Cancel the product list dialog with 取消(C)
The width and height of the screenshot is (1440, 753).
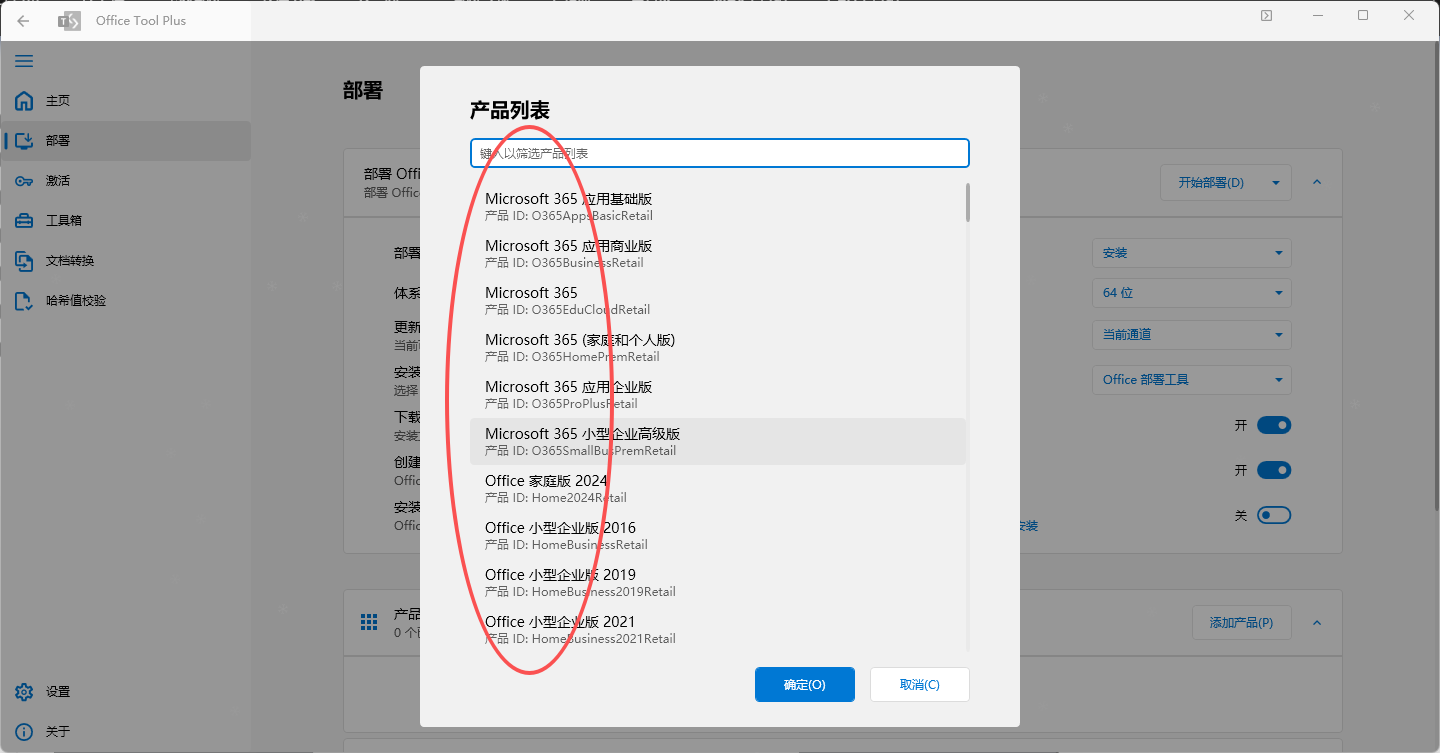(x=919, y=684)
